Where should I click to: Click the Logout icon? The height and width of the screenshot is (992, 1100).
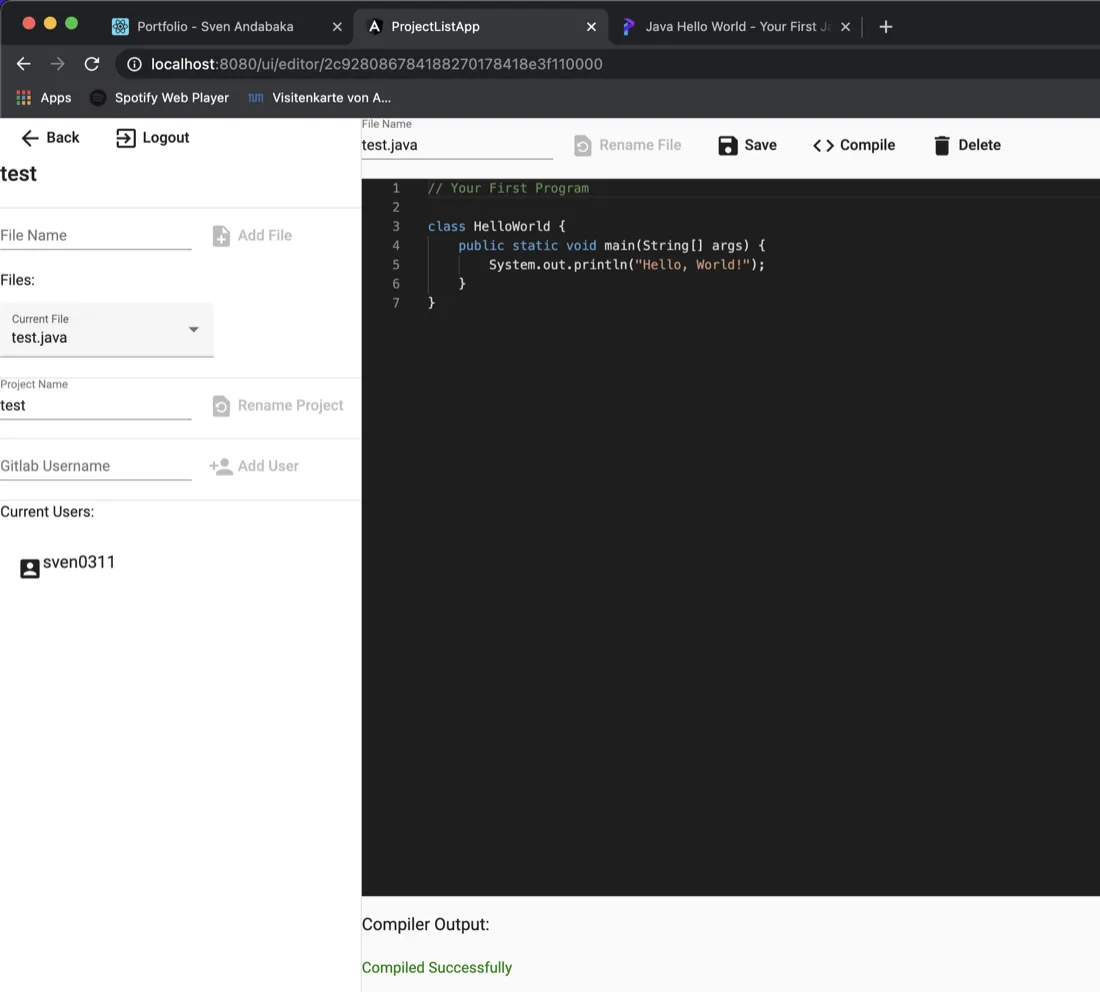(x=126, y=138)
